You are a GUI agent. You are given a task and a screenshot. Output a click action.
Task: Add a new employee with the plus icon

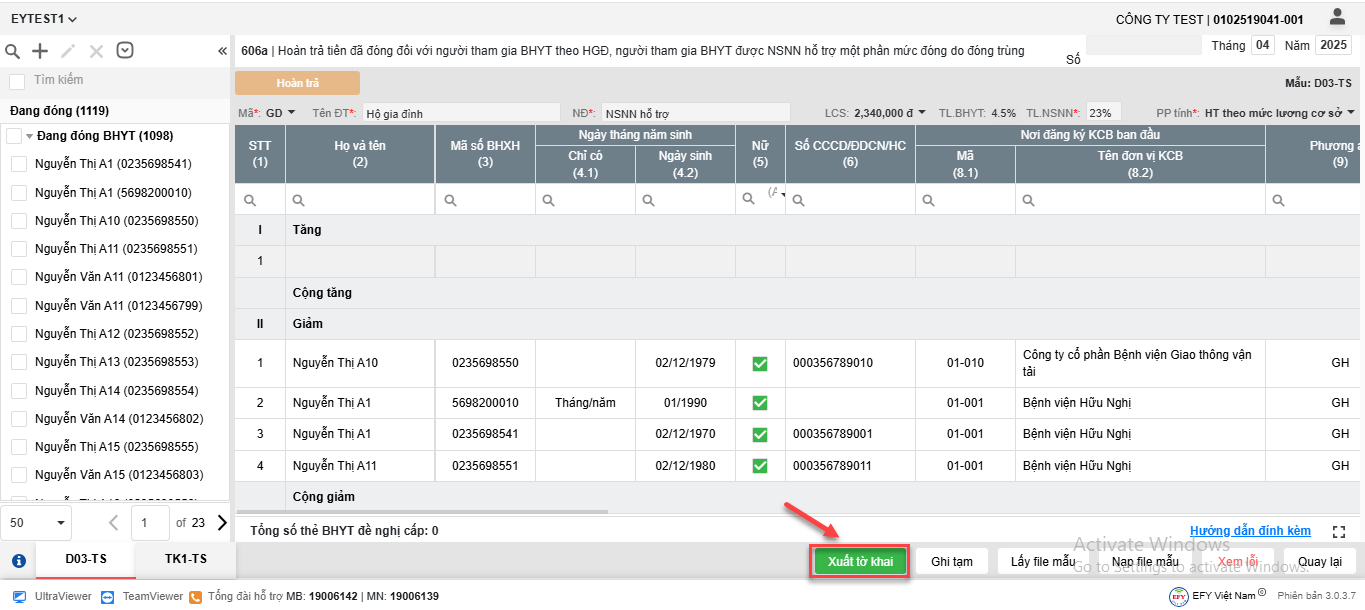tap(40, 51)
